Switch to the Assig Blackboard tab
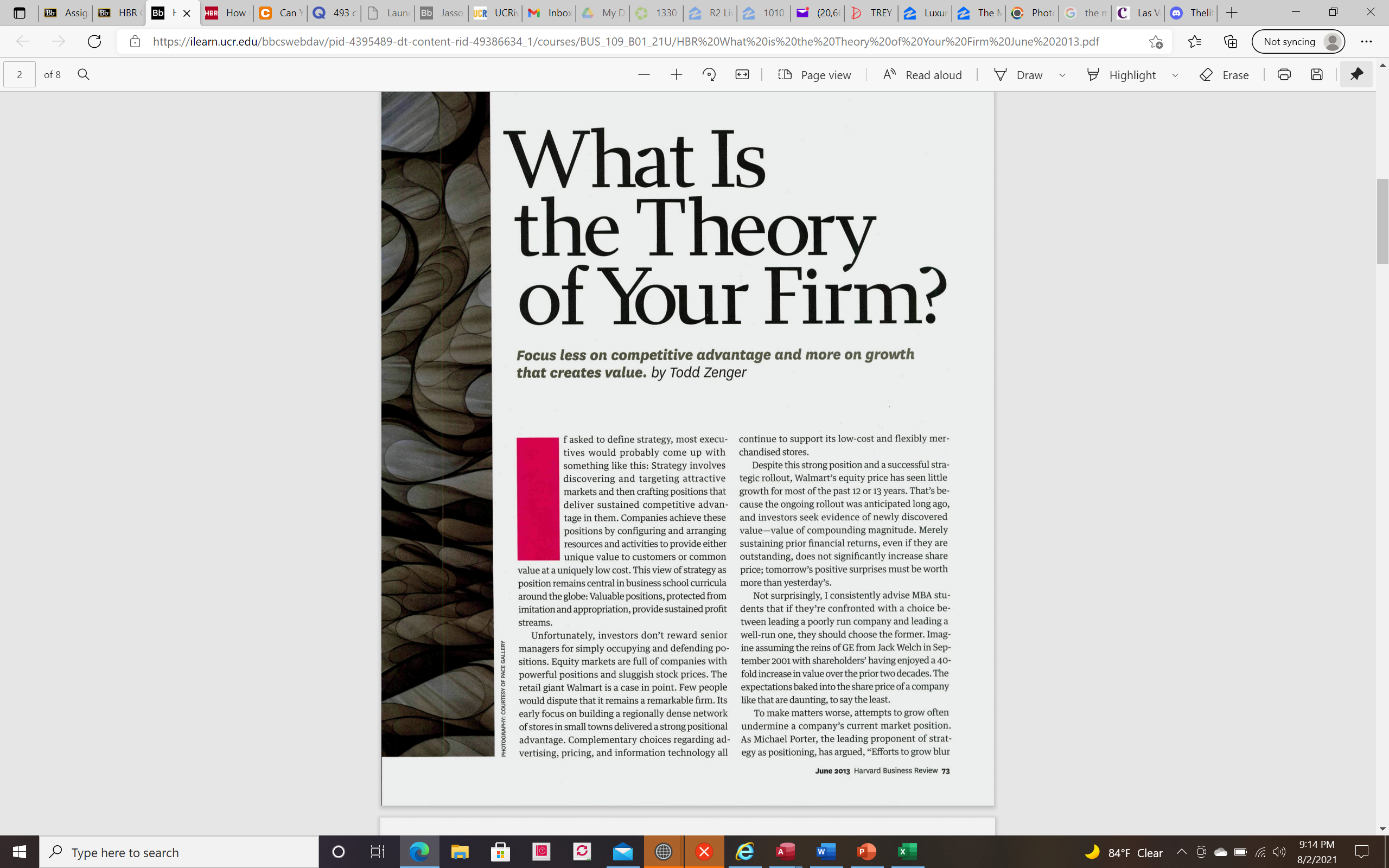 coord(66,12)
